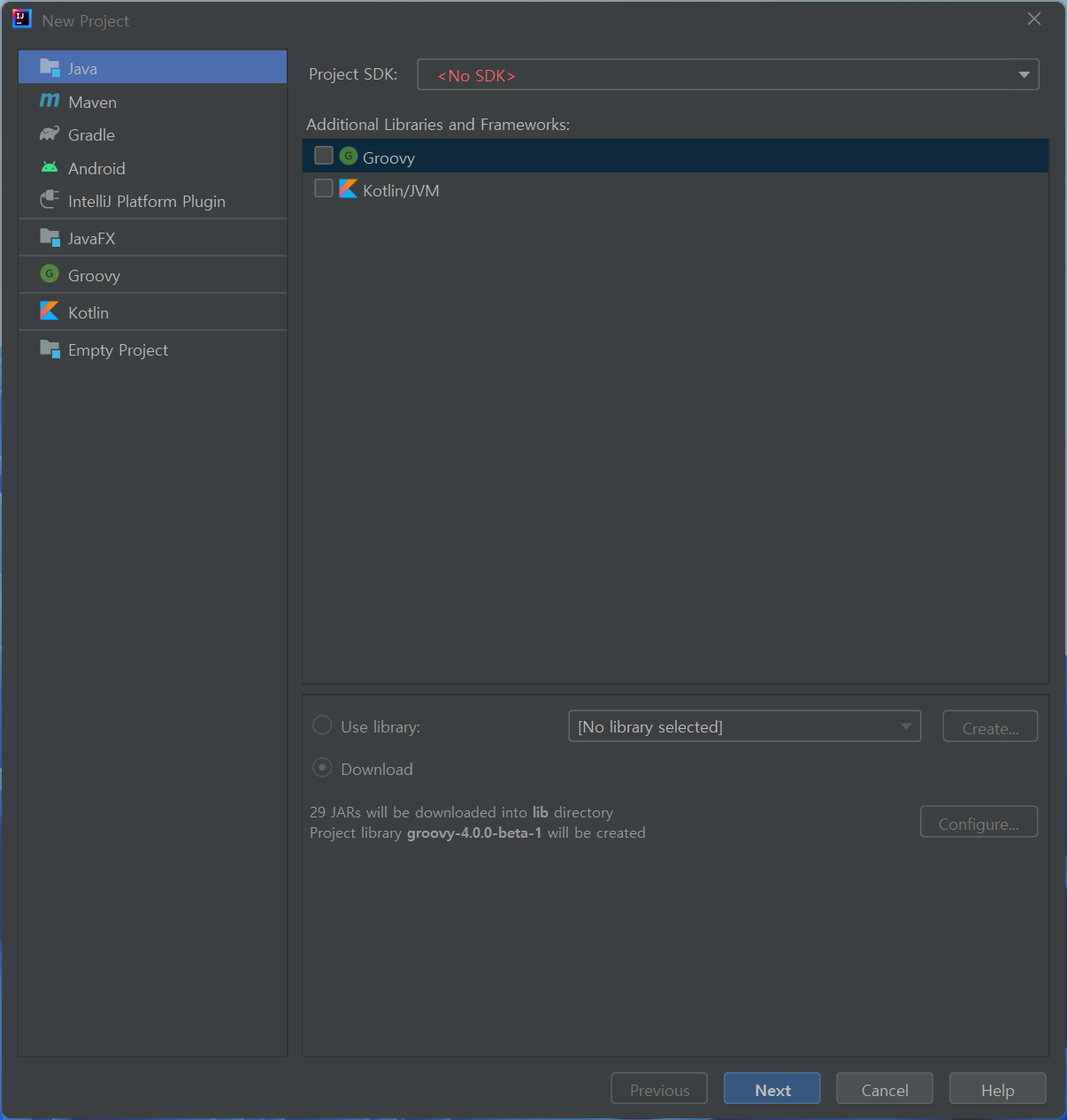Screen dimensions: 1067x1120
Task: Select the Use library radio button
Action: pos(322,725)
